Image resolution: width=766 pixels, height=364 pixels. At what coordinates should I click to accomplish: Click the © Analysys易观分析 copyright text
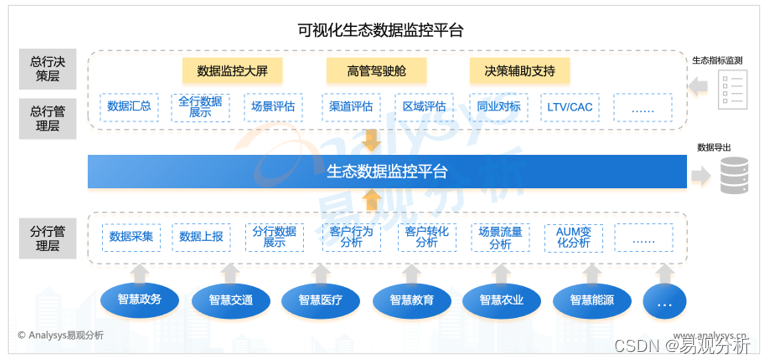pyautogui.click(x=61, y=335)
